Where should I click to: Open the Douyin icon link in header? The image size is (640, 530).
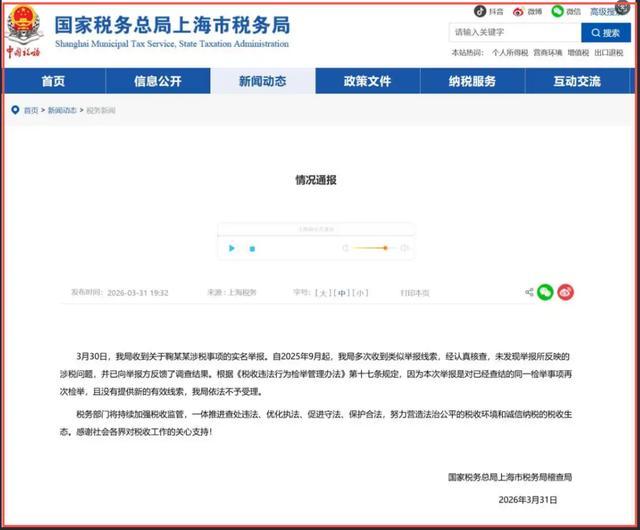pos(480,11)
